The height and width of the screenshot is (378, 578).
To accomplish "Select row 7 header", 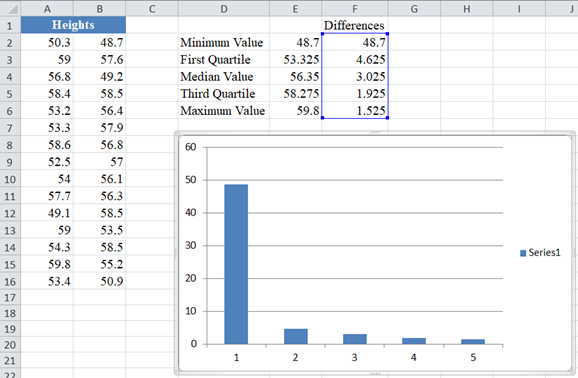I will (x=10, y=128).
